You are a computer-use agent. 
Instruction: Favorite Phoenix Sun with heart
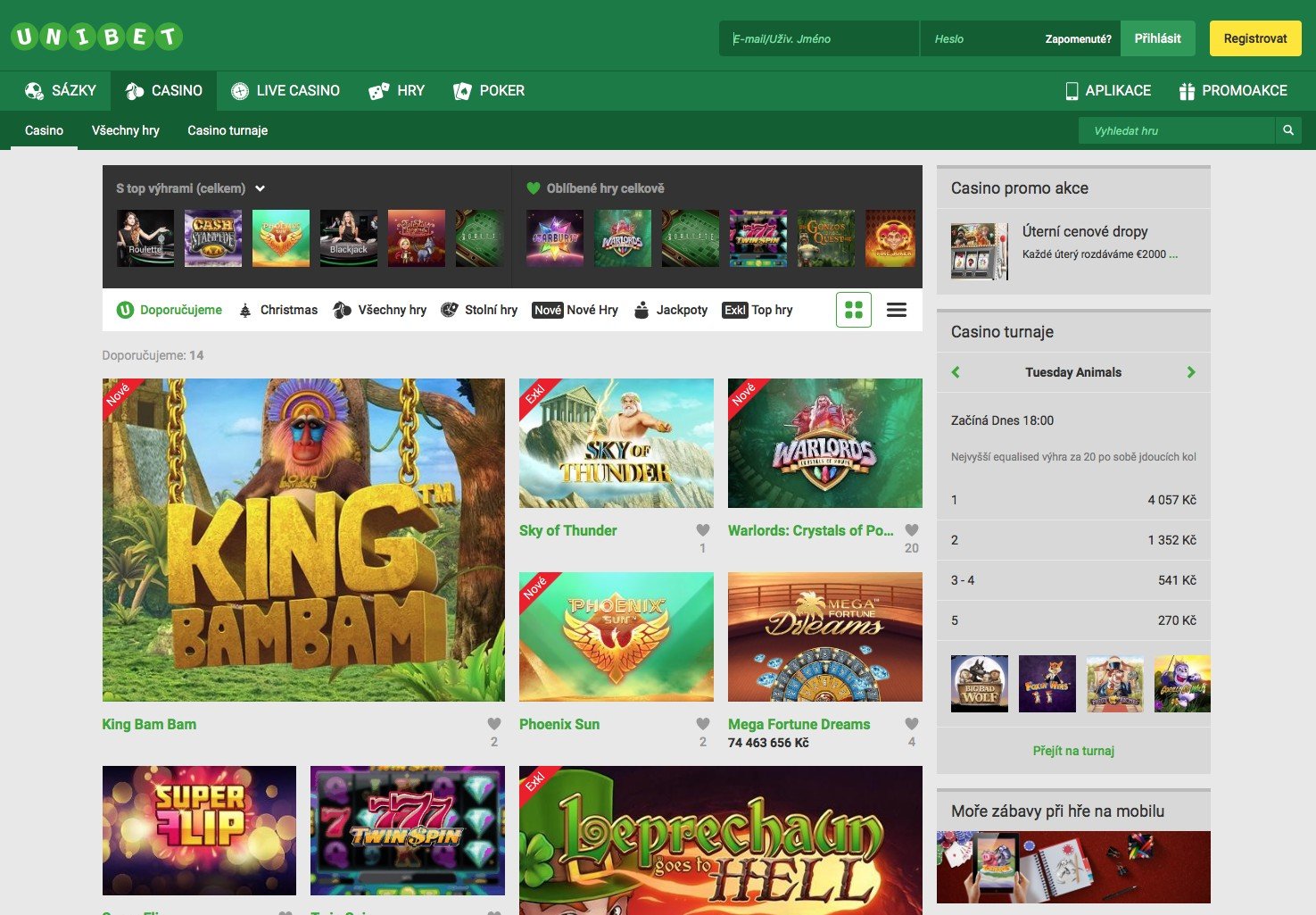click(703, 724)
